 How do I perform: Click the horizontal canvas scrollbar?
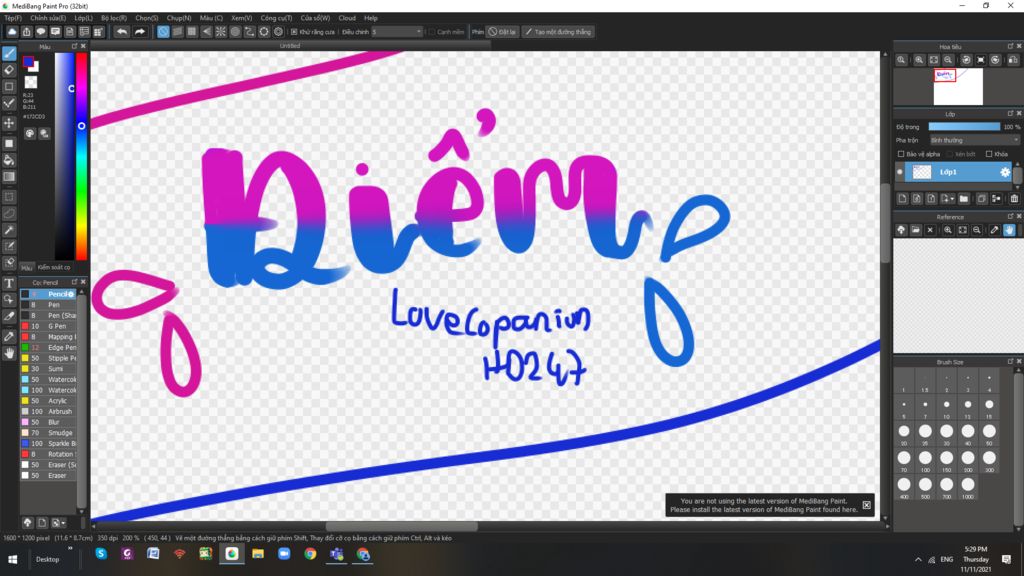[x=402, y=526]
